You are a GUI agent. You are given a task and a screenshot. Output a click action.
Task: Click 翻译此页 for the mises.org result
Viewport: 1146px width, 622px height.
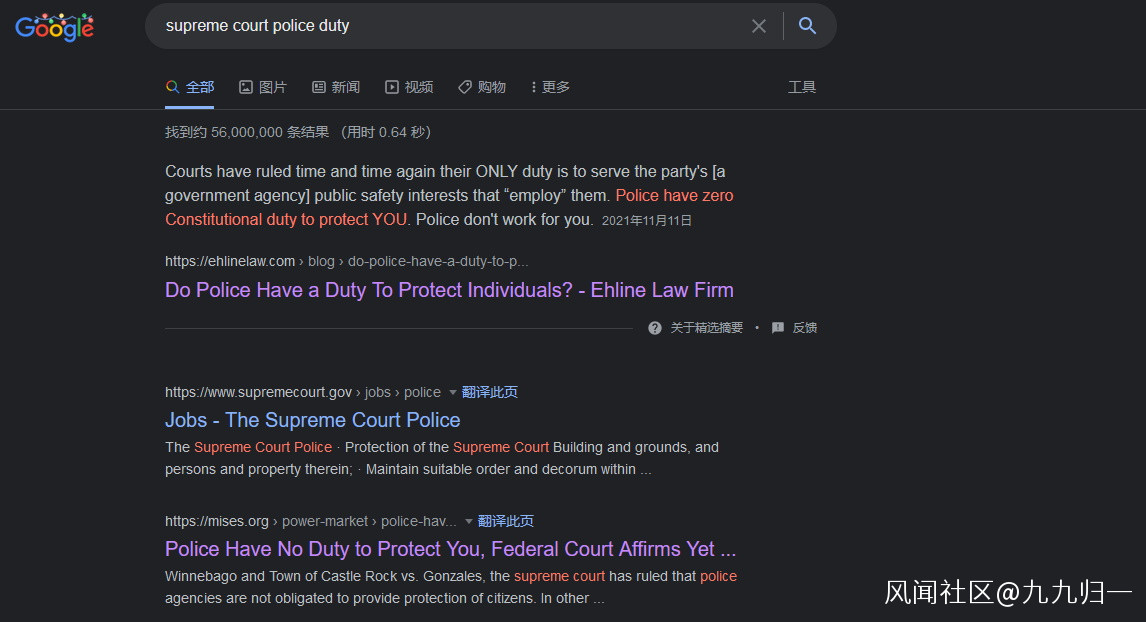[506, 521]
